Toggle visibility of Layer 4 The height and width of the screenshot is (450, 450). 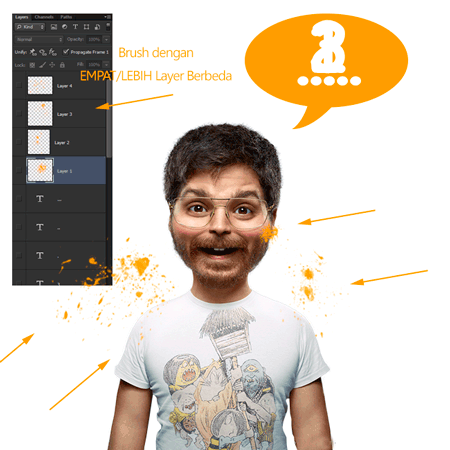tap(19, 85)
